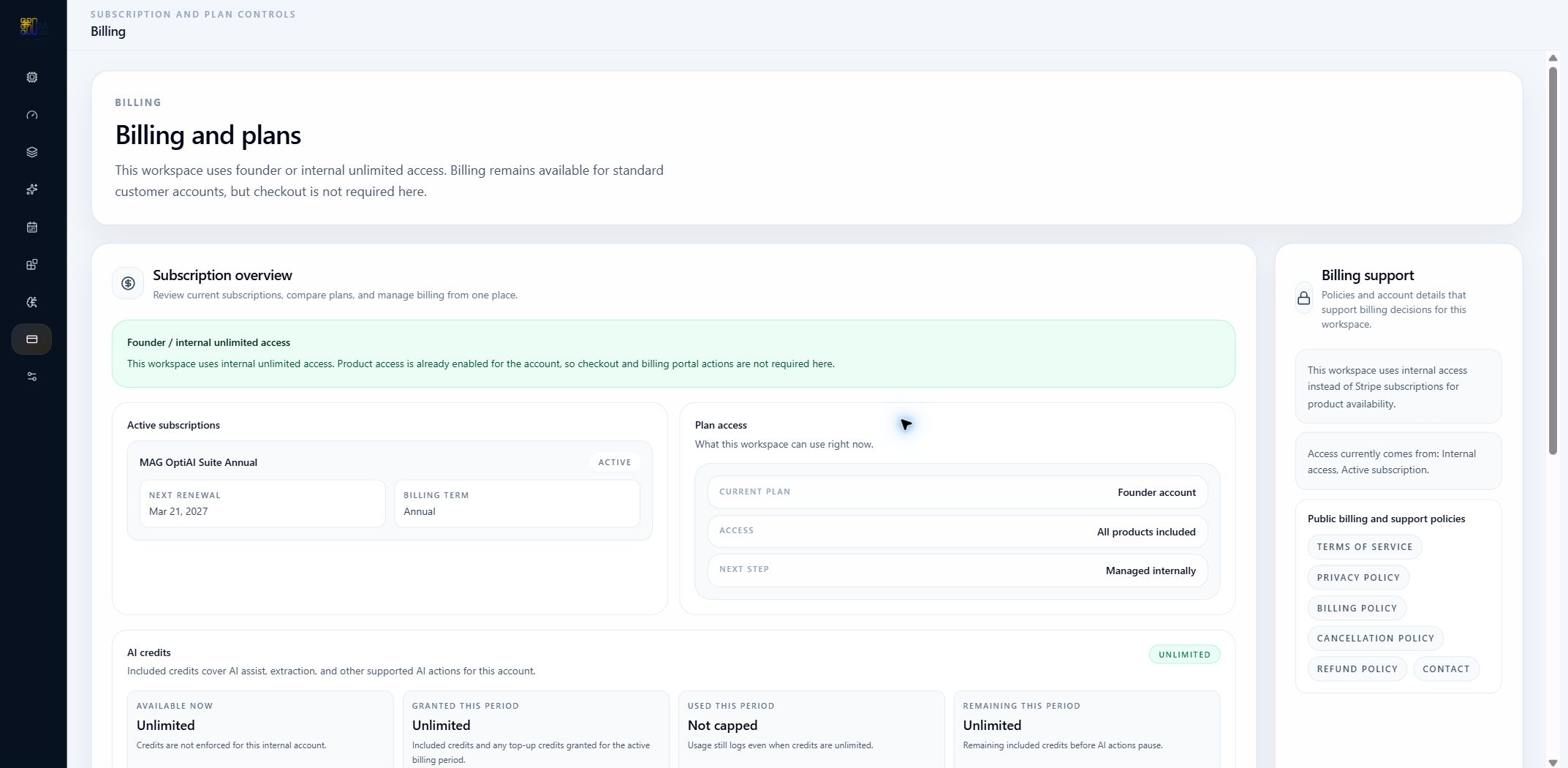
Task: Open the gauge dashboard sidebar icon
Action: (x=31, y=115)
